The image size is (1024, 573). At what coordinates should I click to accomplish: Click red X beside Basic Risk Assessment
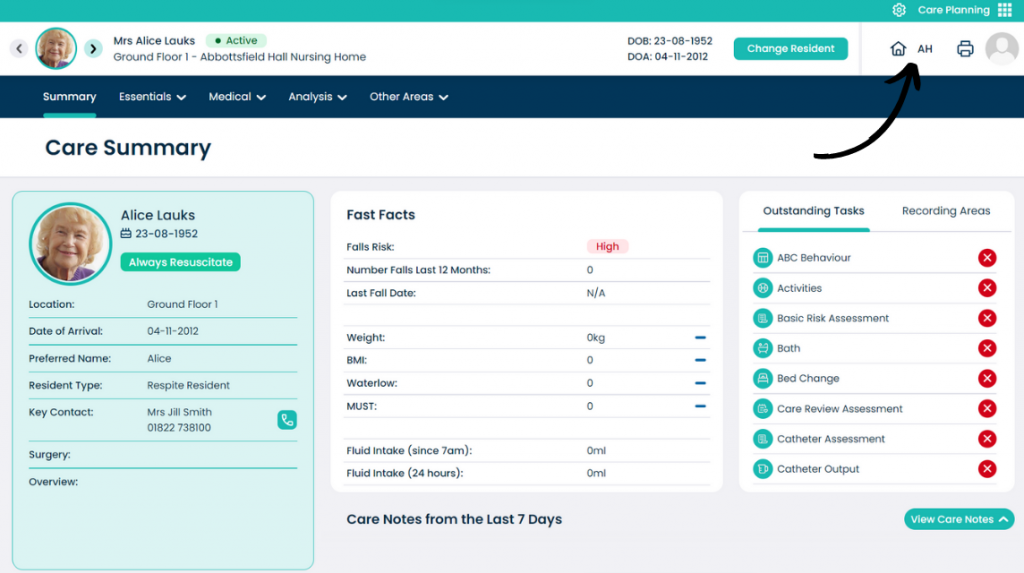pyautogui.click(x=987, y=318)
